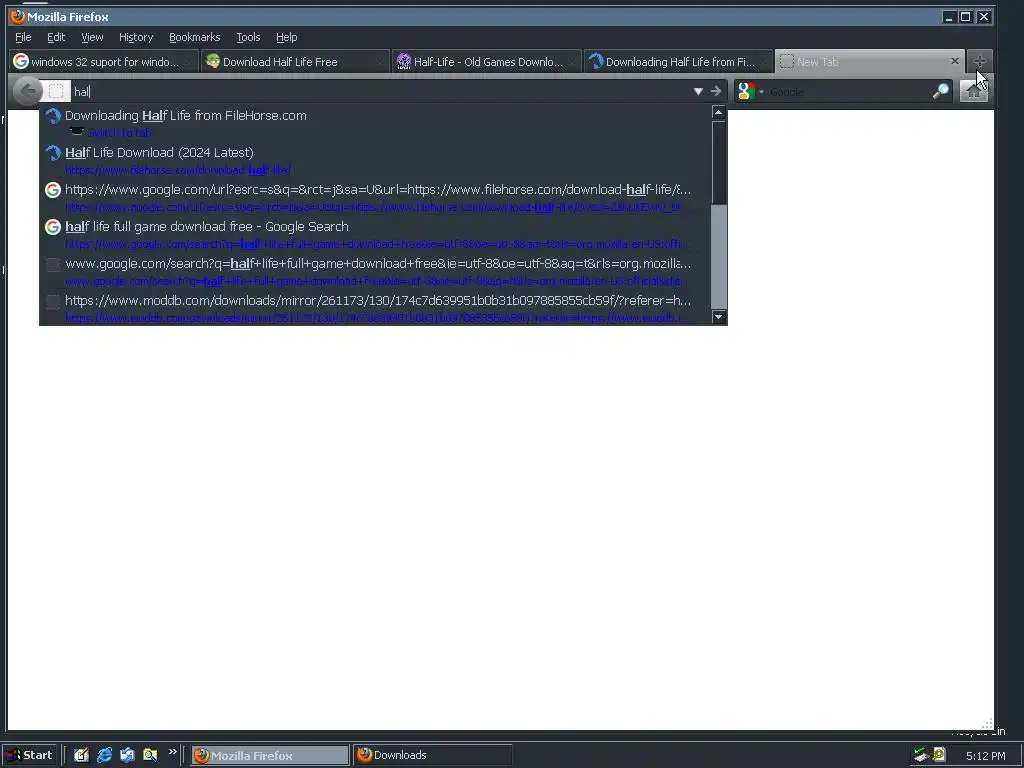Viewport: 1024px width, 768px height.
Task: Close the New Tab tab
Action: pos(955,61)
